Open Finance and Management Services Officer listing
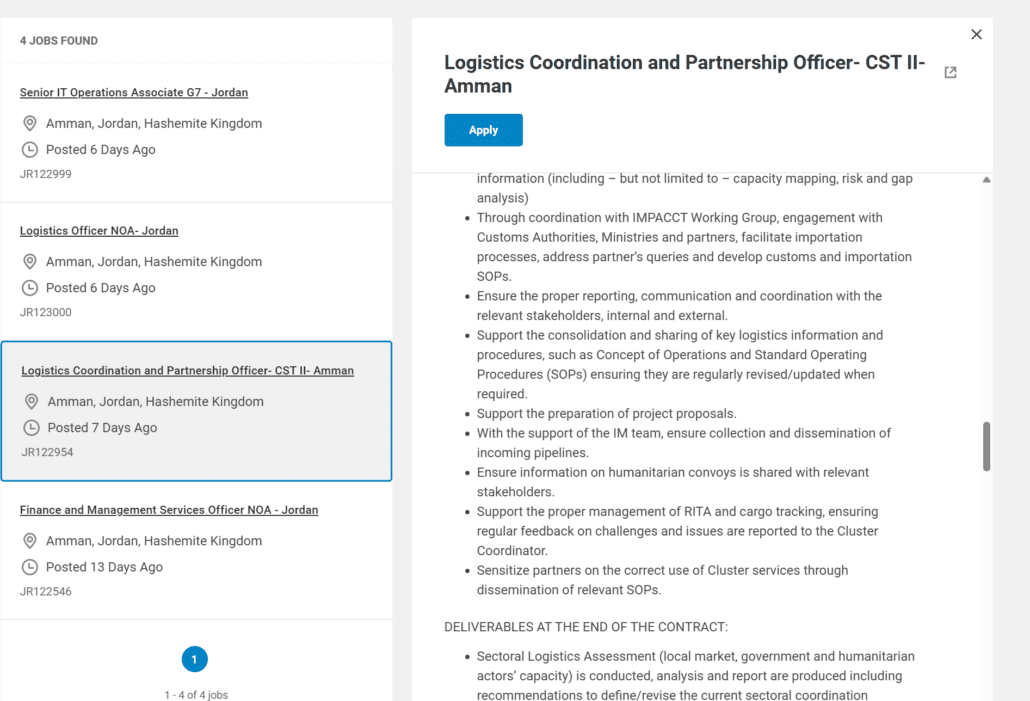Screen dimensions: 1030x701 click(169, 510)
